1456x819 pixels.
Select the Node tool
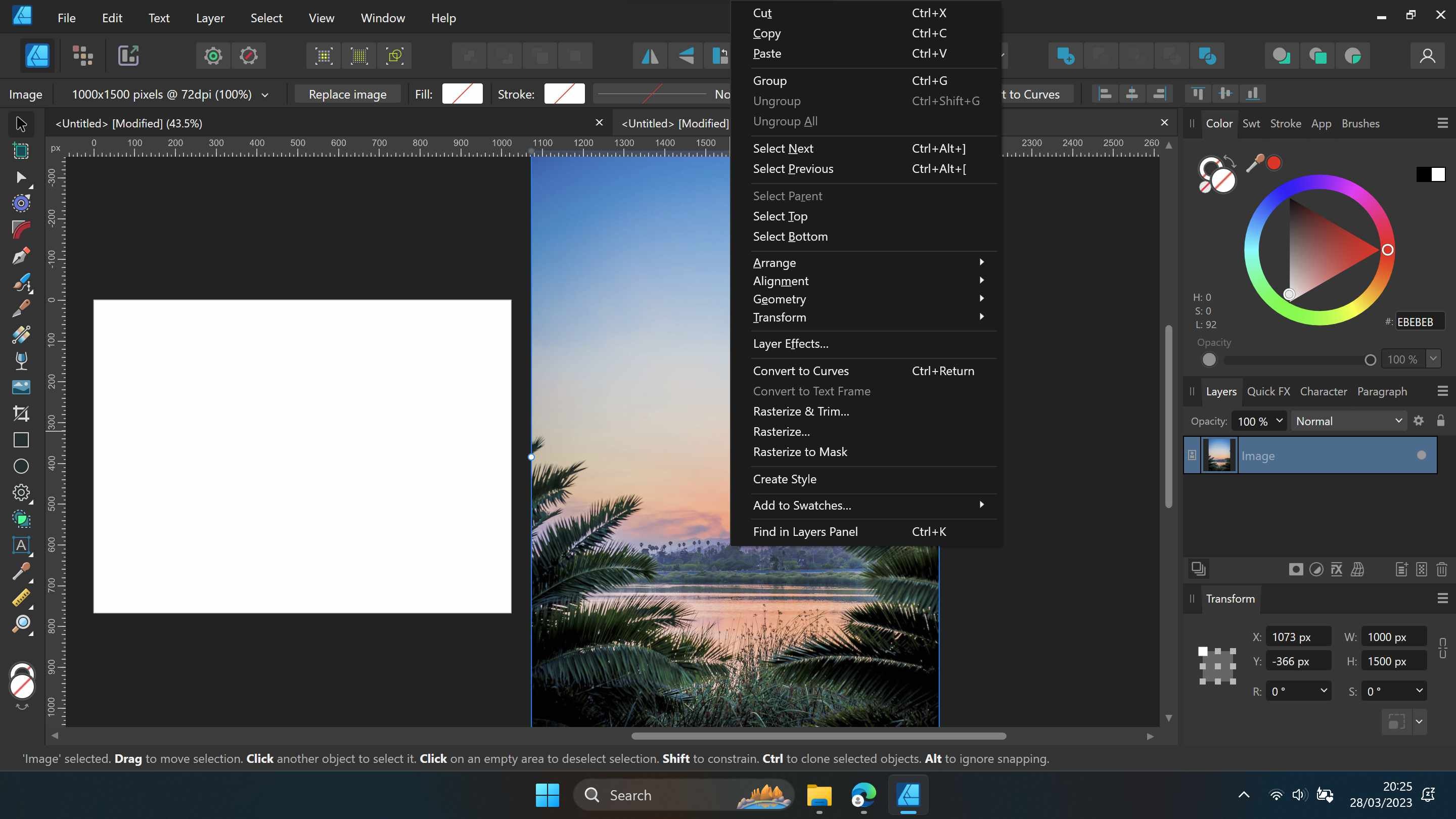click(21, 177)
